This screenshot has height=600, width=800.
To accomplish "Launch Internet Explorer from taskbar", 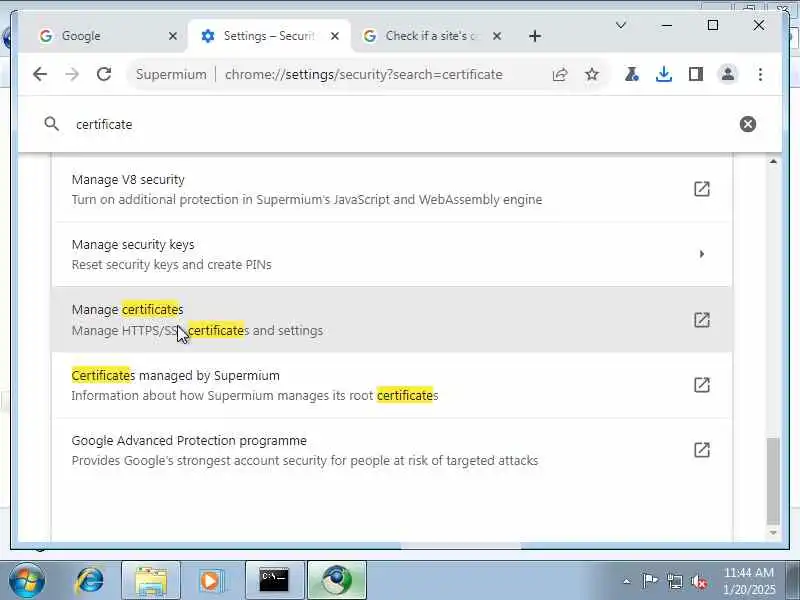I will click(90, 580).
